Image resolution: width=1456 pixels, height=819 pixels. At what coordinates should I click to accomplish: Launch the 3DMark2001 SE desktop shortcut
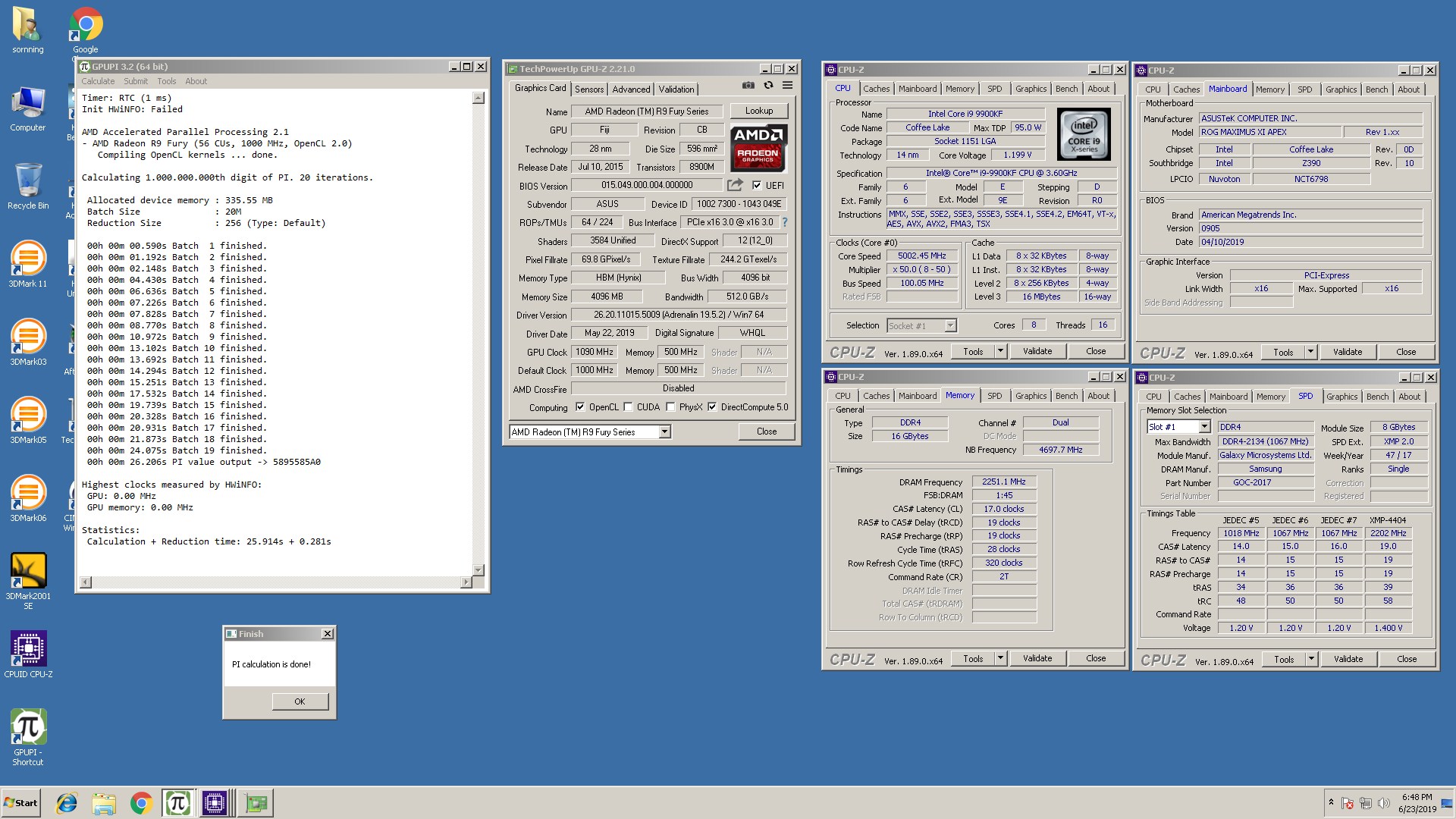[x=27, y=581]
